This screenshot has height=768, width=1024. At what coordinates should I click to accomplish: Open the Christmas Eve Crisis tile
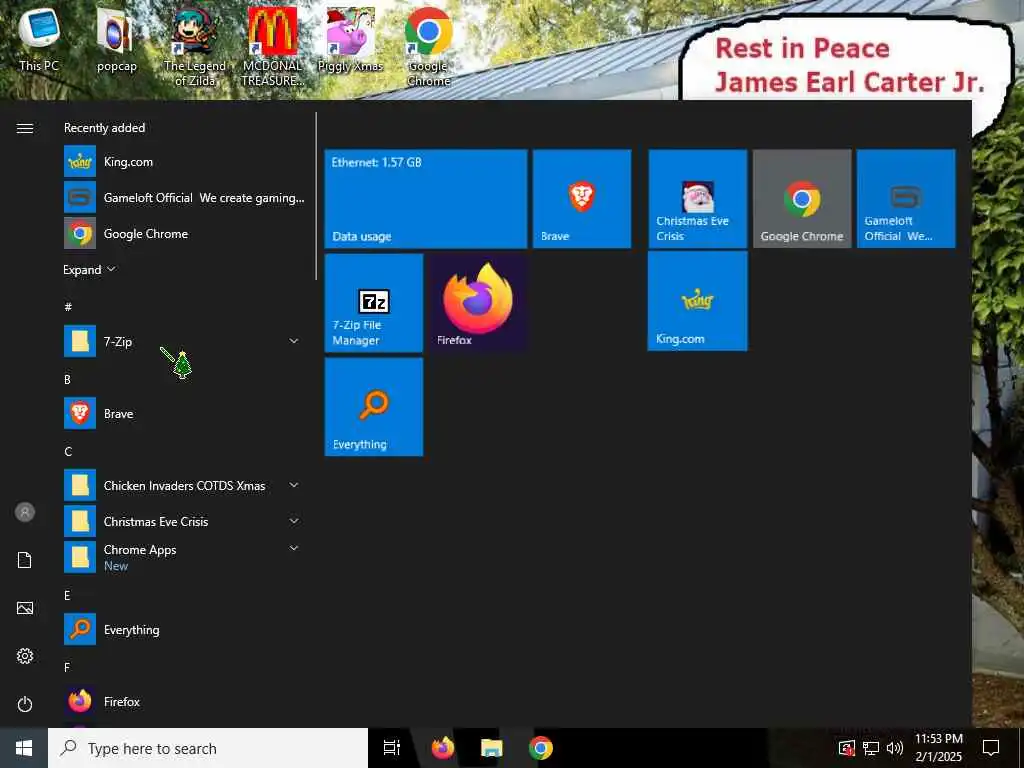click(x=697, y=199)
